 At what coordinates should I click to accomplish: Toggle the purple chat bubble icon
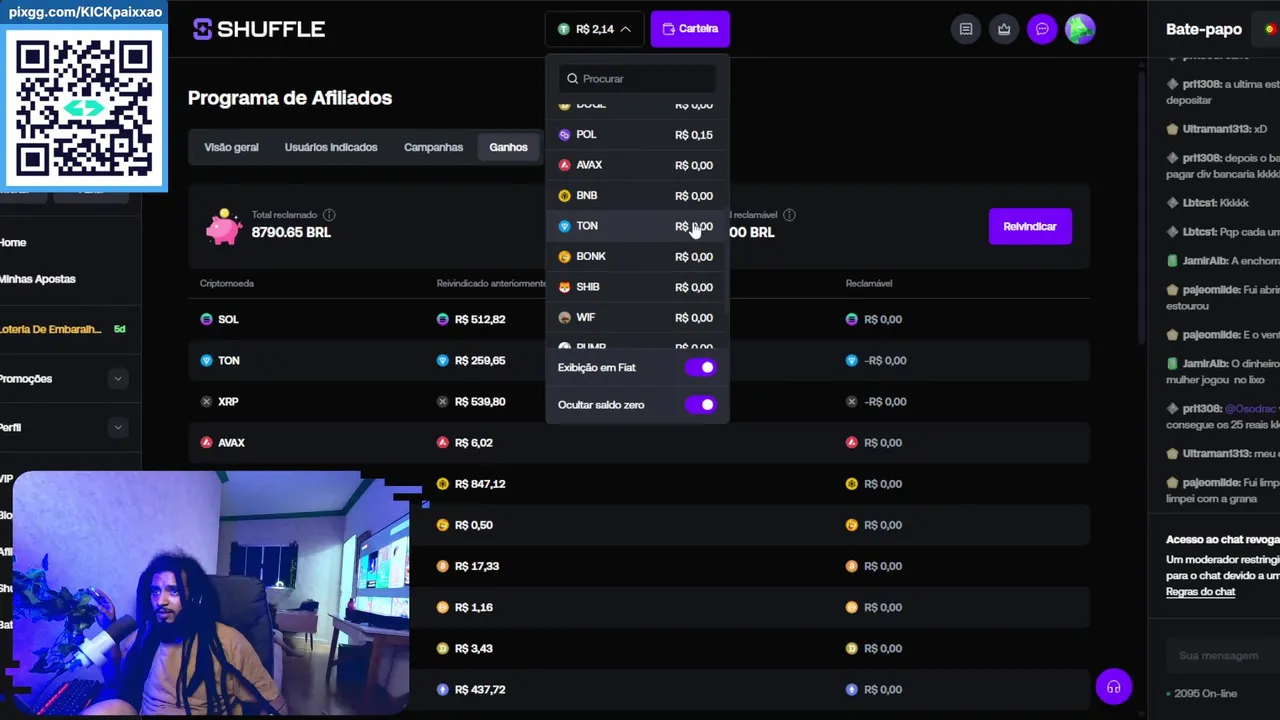point(1042,29)
